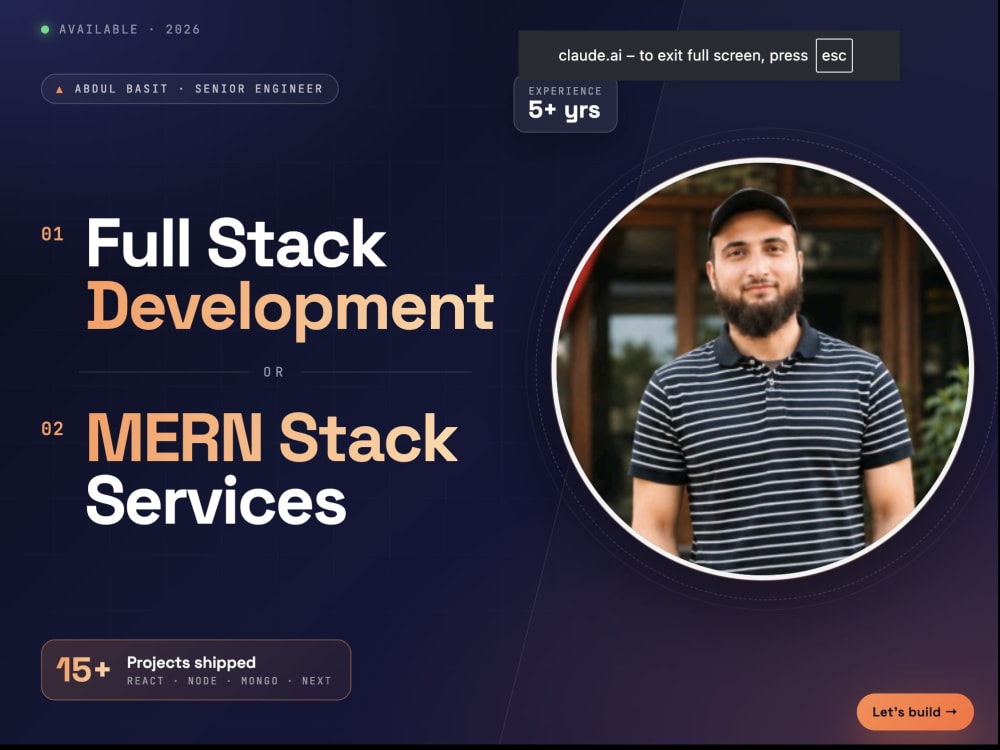The height and width of the screenshot is (750, 1000).
Task: Click the "NODE" tech label
Action: (x=202, y=681)
